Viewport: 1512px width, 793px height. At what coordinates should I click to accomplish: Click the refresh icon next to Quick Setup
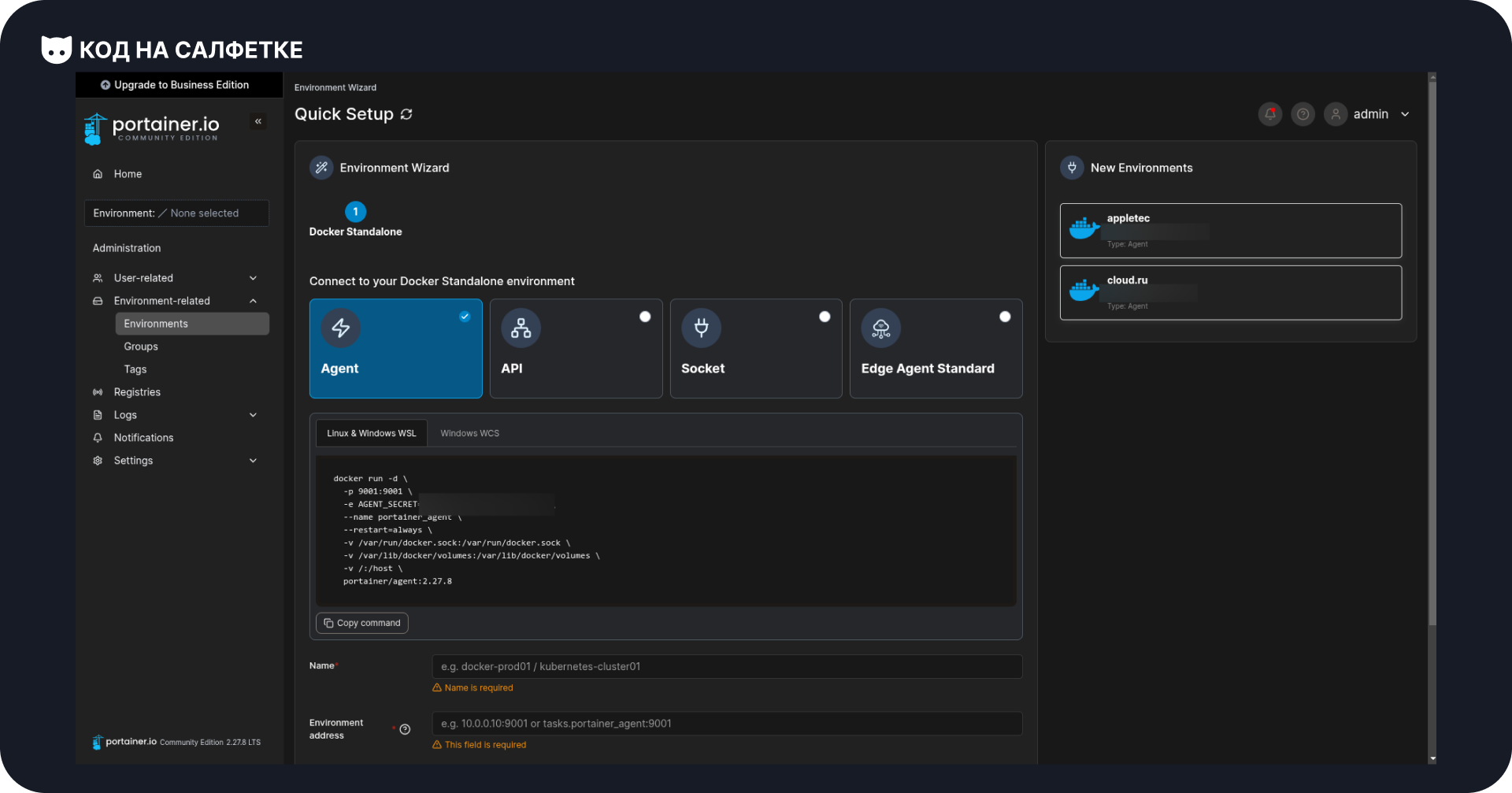coord(406,114)
